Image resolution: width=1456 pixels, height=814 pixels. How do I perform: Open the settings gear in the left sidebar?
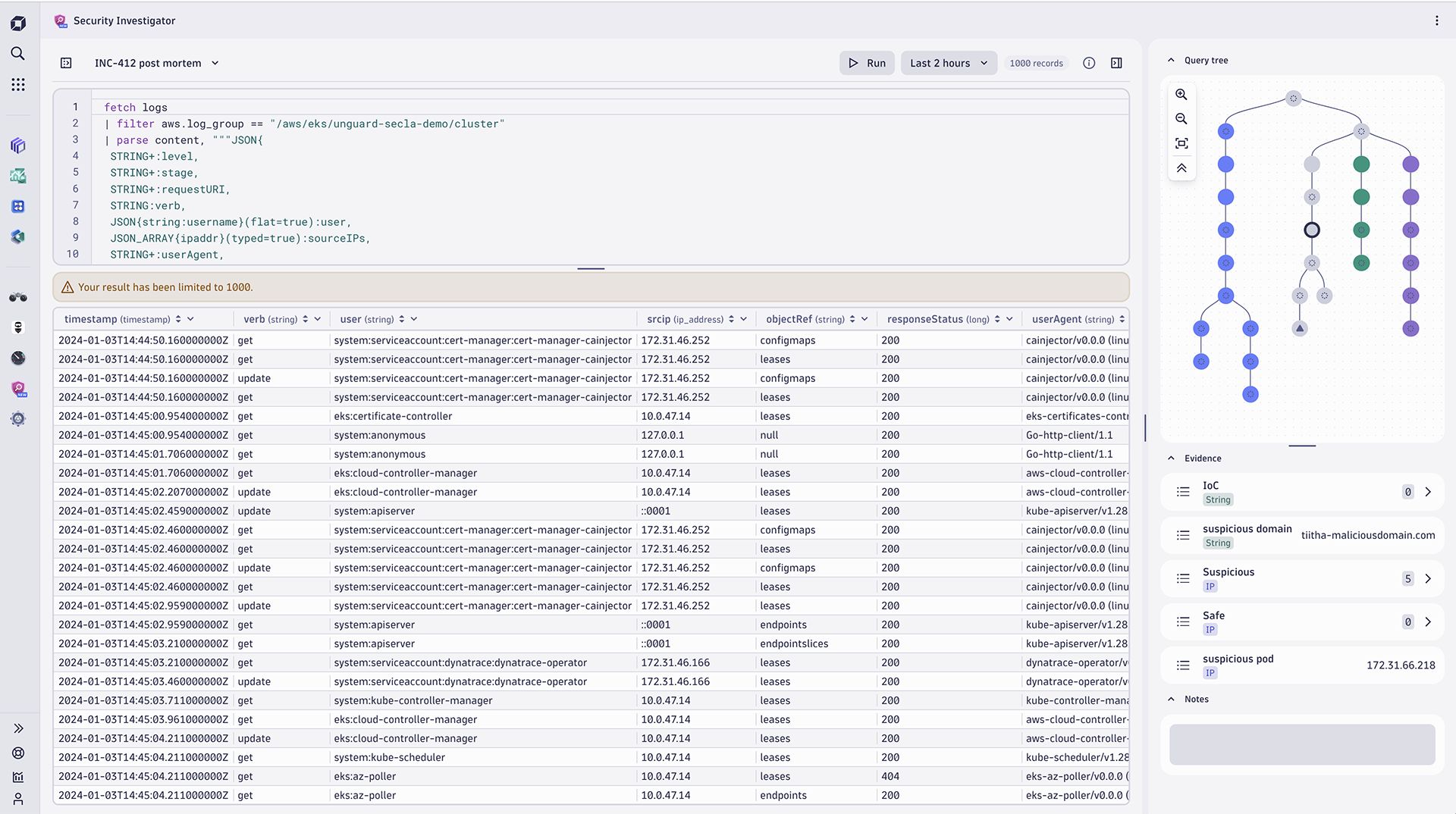click(x=18, y=418)
